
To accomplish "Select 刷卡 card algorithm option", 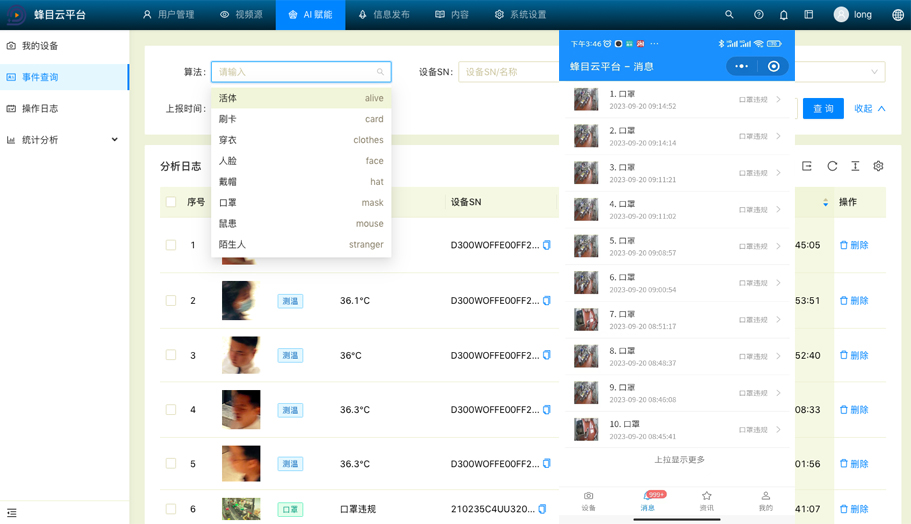I will click(x=301, y=119).
